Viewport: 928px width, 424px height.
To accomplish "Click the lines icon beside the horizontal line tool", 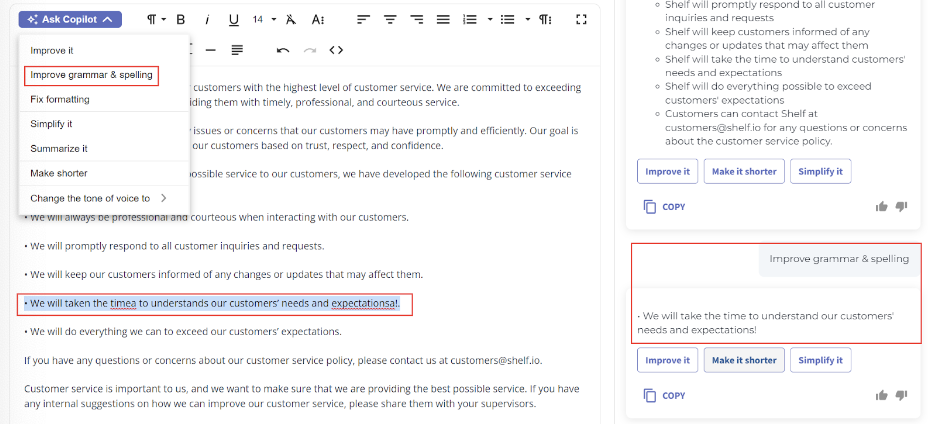I will (237, 50).
